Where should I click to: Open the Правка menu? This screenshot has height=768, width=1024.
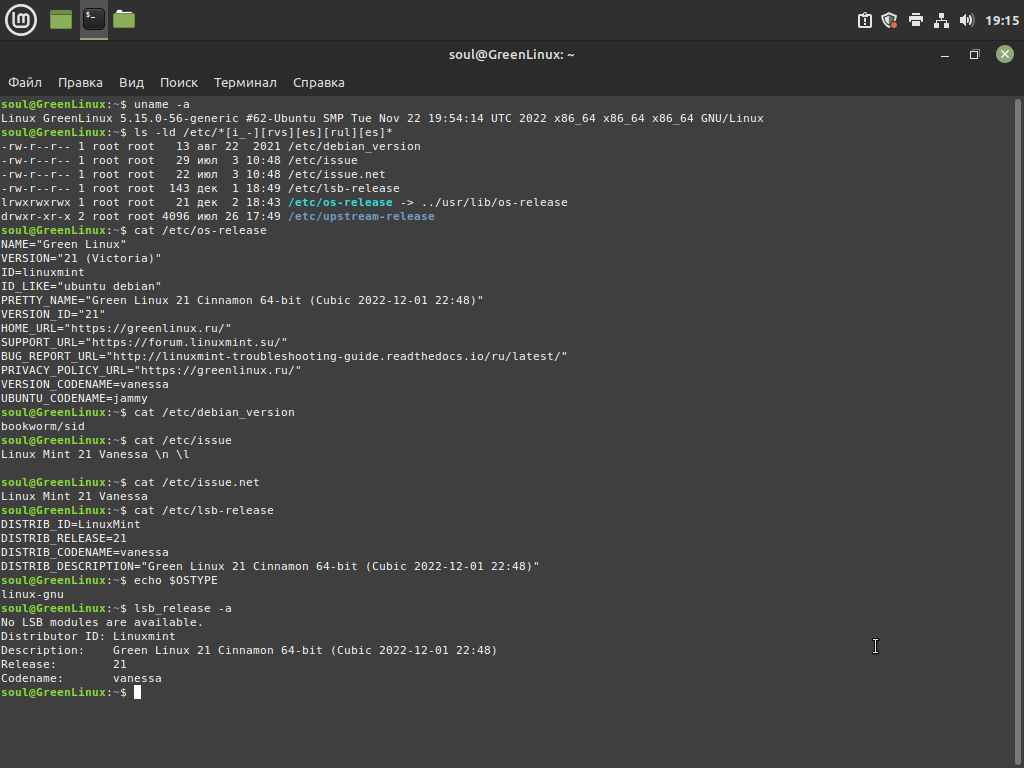(x=80, y=83)
